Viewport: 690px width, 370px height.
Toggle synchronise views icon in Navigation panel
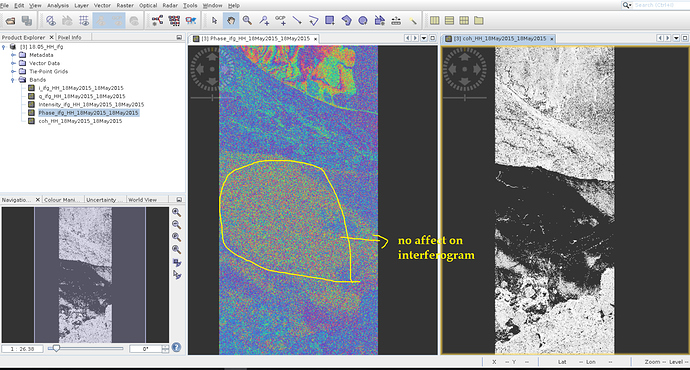click(177, 263)
